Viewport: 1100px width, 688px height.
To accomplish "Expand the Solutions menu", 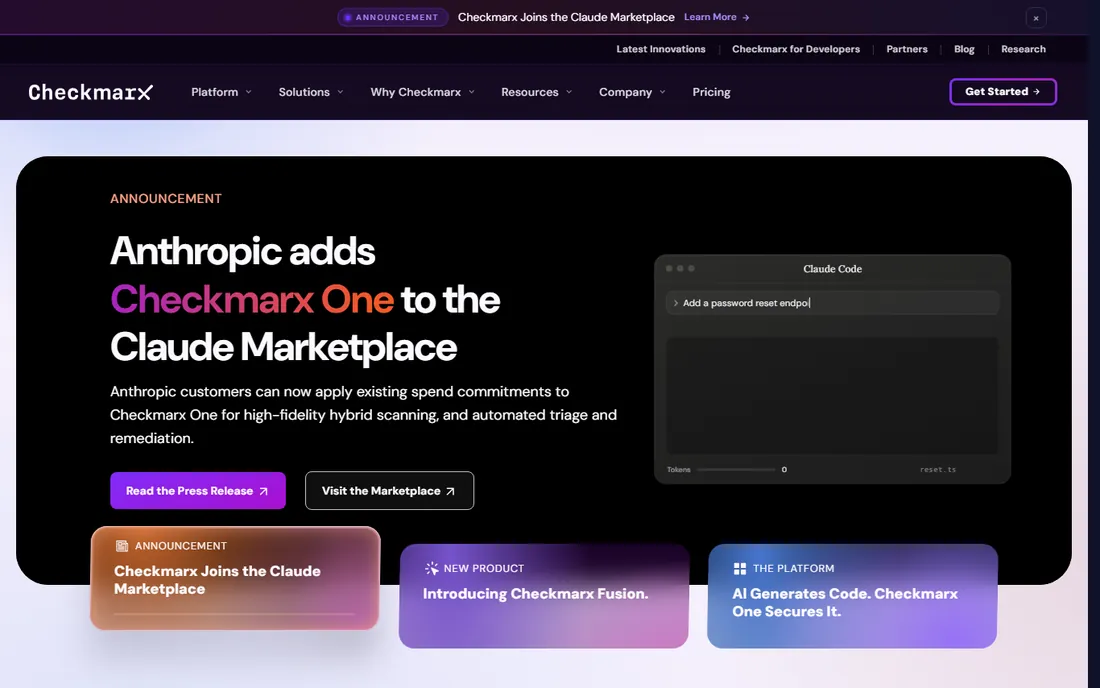I will [x=311, y=92].
